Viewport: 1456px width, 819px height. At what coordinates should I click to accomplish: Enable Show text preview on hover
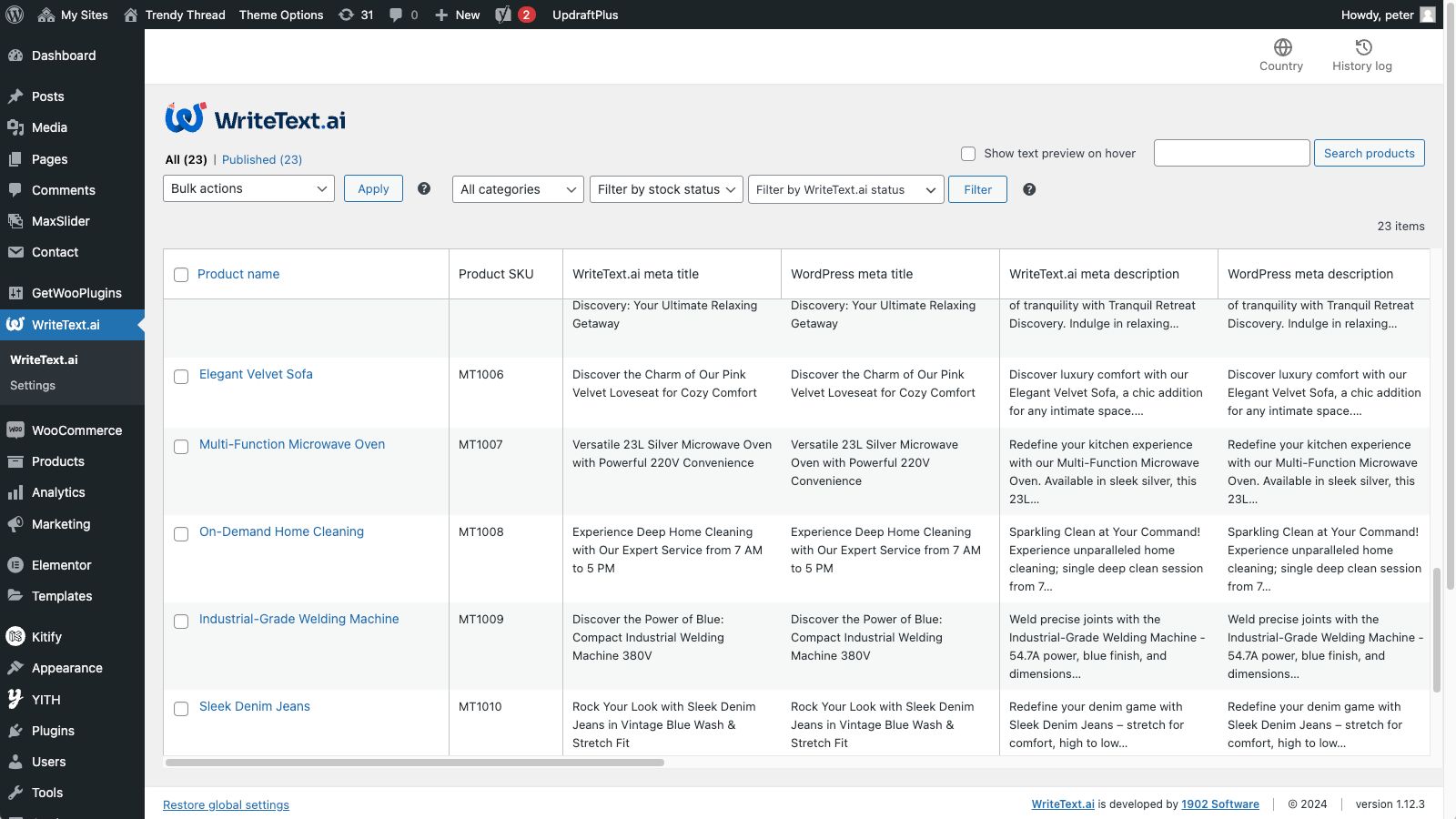[968, 154]
